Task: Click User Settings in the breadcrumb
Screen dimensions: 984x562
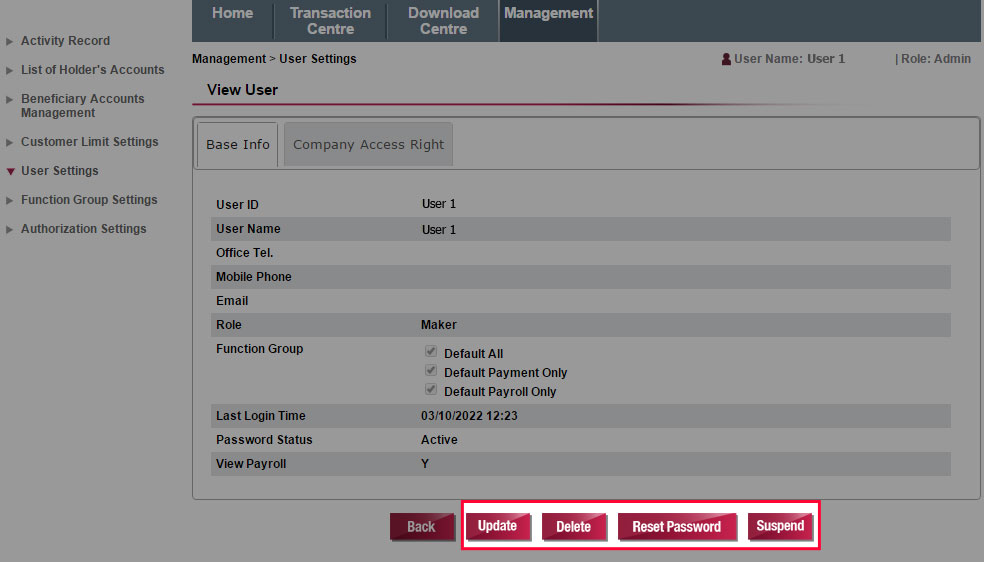Action: coord(318,58)
